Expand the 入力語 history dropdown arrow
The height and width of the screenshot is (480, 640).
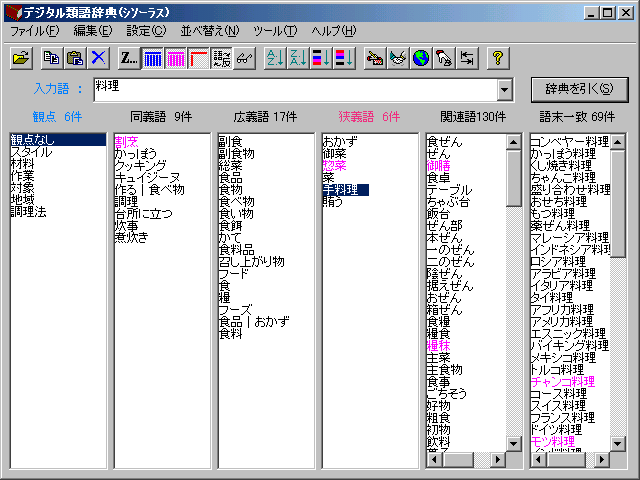coord(504,89)
